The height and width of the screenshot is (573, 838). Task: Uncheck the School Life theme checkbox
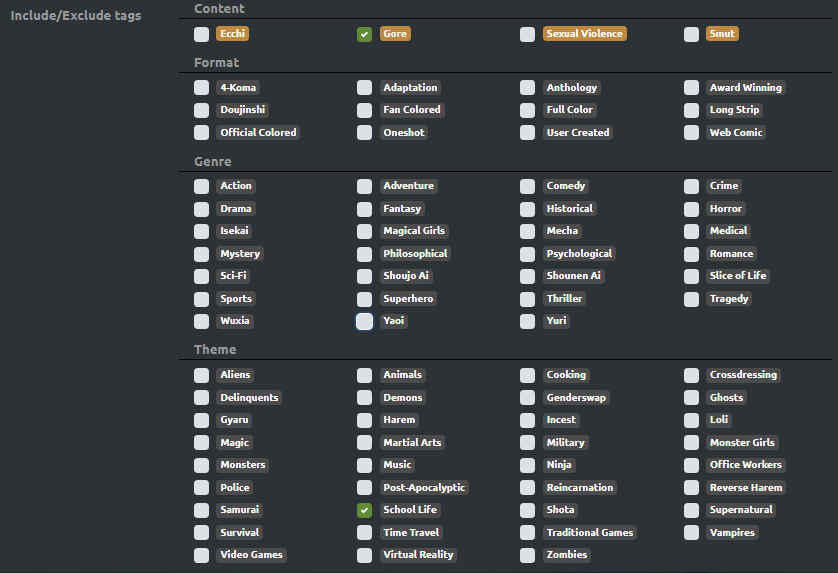point(364,510)
